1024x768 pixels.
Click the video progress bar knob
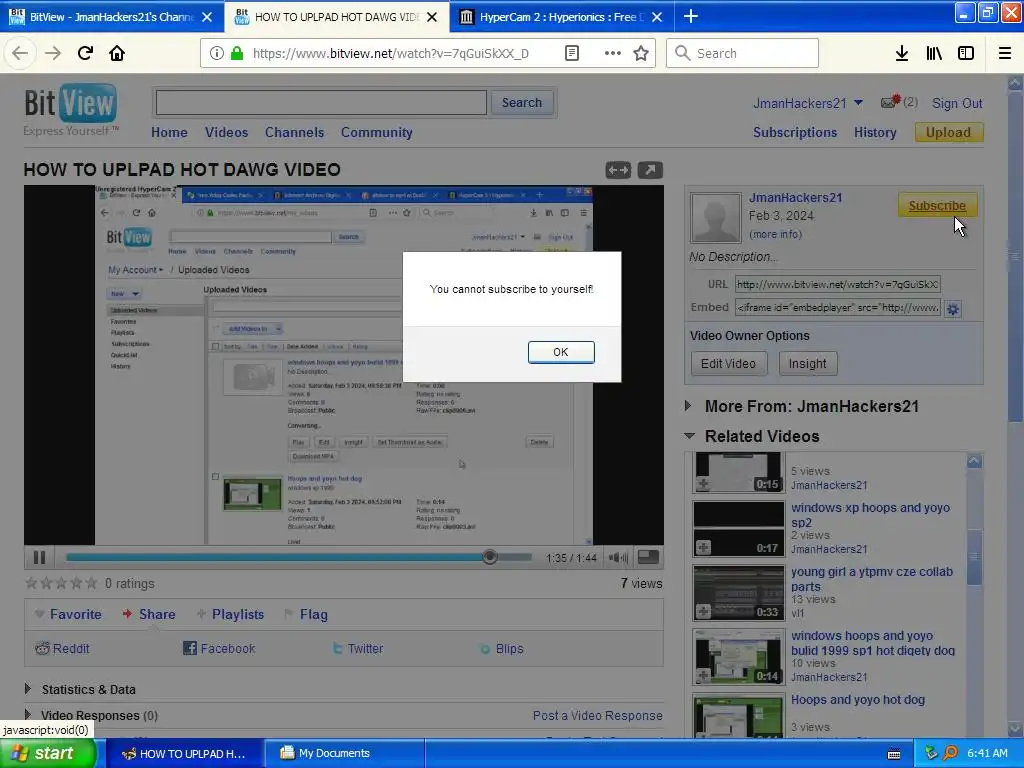490,556
